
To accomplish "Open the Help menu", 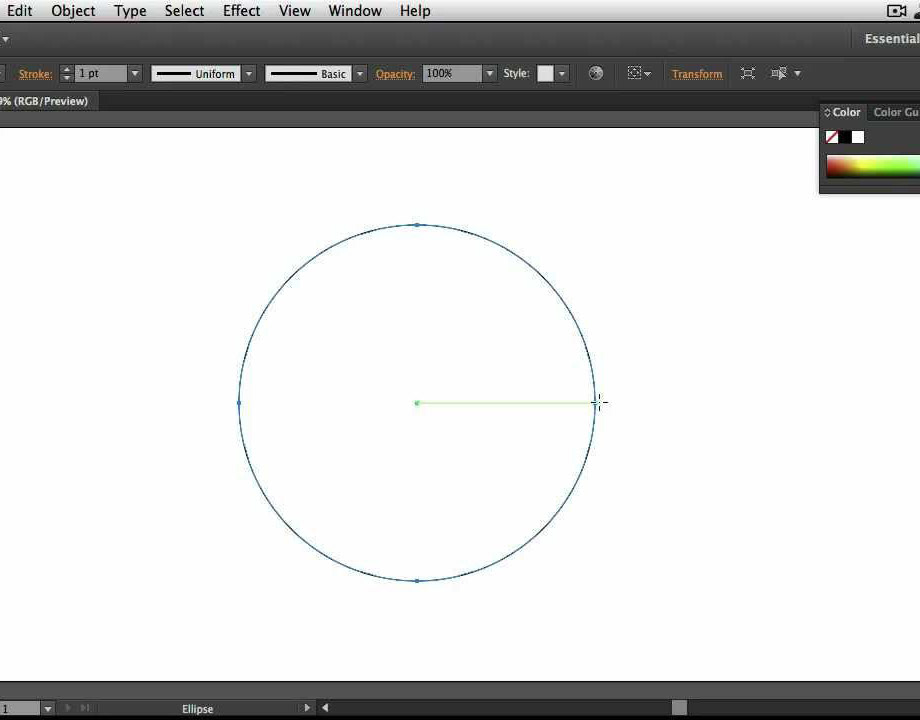I will (415, 11).
